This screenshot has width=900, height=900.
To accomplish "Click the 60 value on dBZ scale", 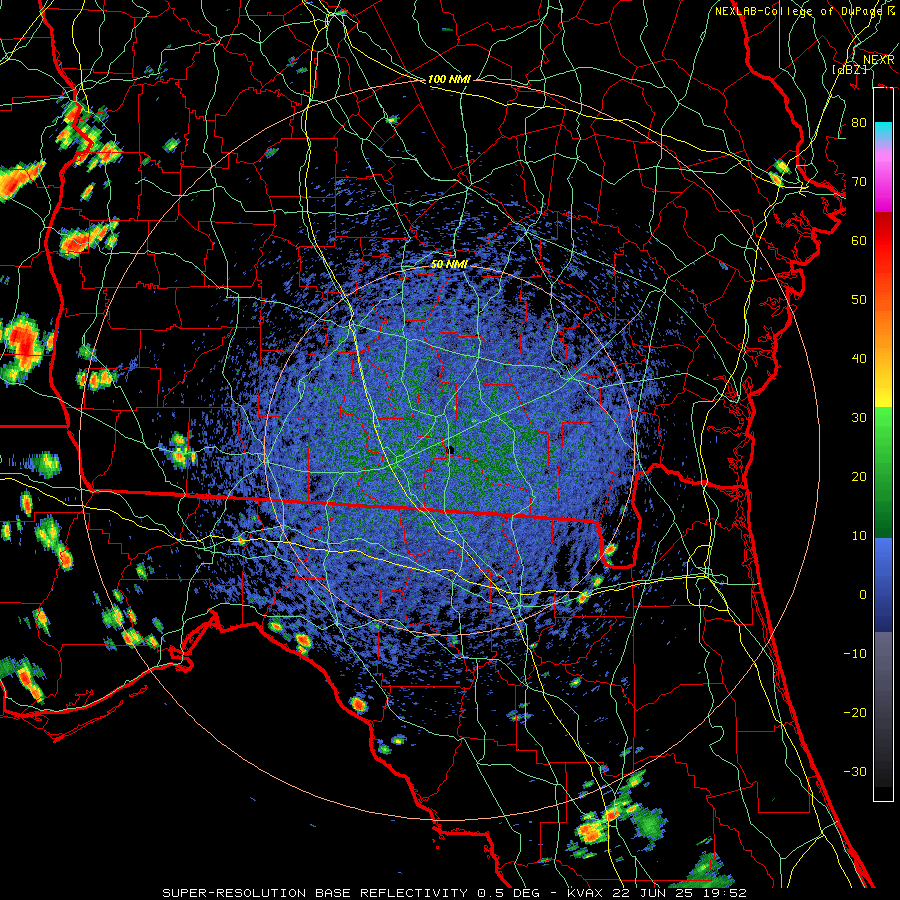I will (859, 241).
